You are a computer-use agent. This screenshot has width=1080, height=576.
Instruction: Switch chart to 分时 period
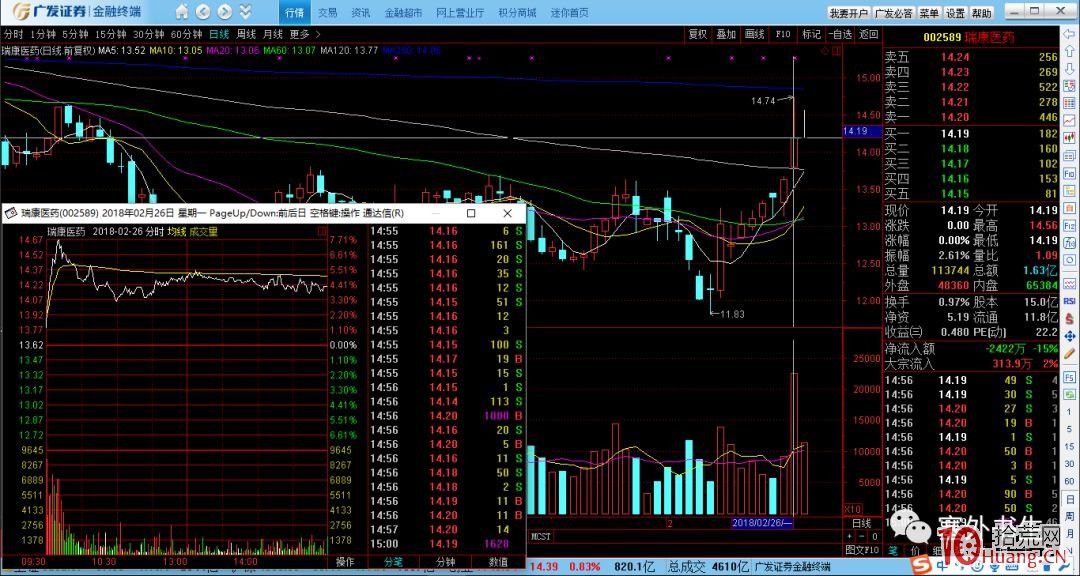coord(12,34)
